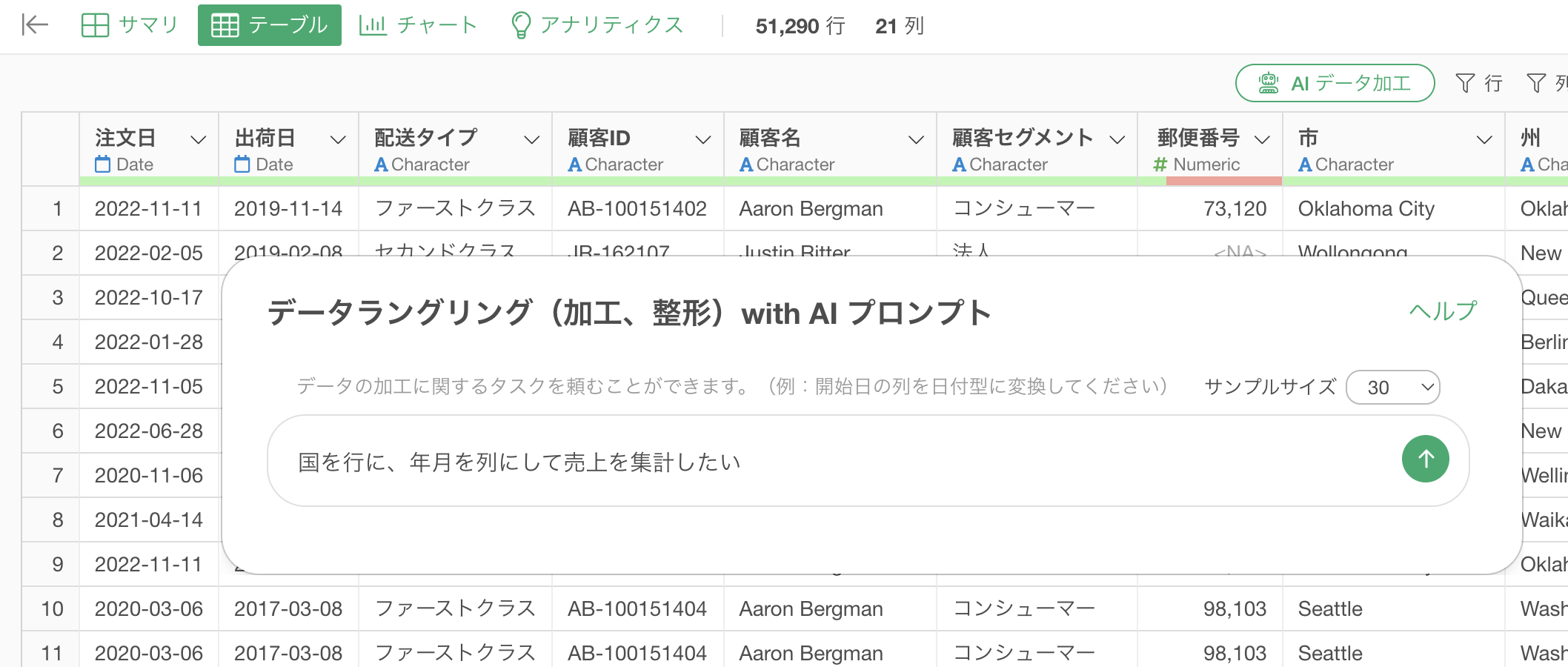
Task: Open the サマリ summary view
Action: [x=130, y=25]
